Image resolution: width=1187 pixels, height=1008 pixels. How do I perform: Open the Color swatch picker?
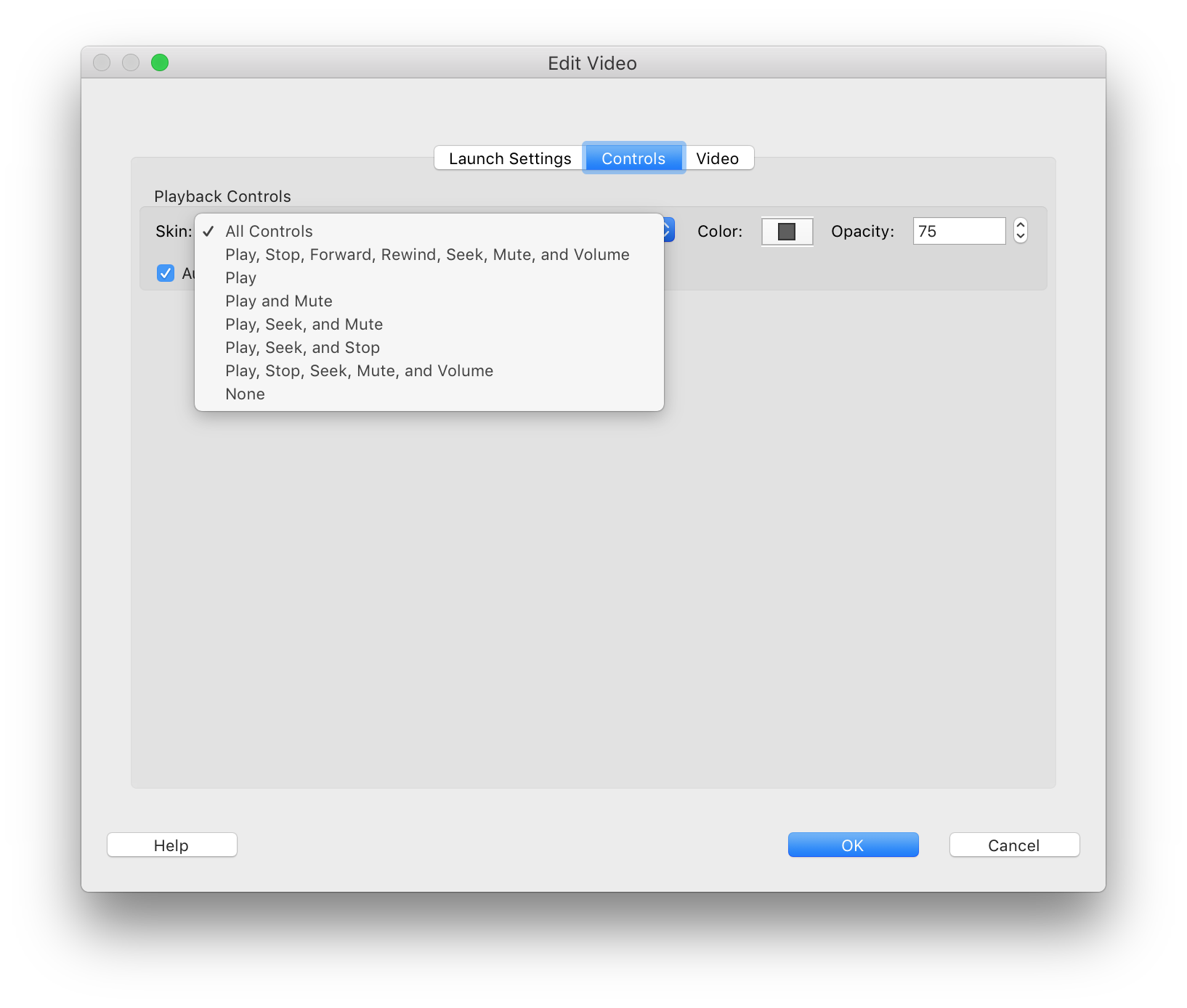[787, 232]
